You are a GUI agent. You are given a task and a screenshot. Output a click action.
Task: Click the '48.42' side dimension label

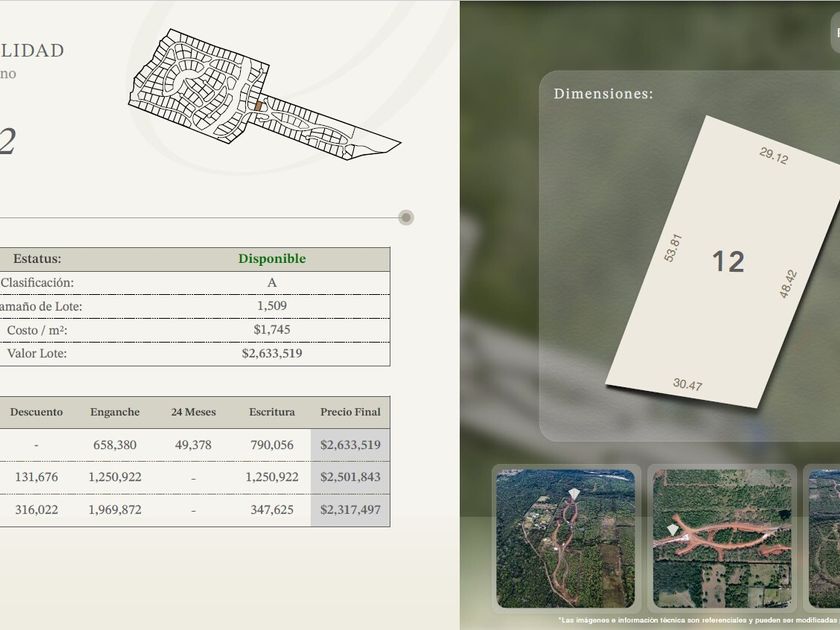tap(788, 284)
